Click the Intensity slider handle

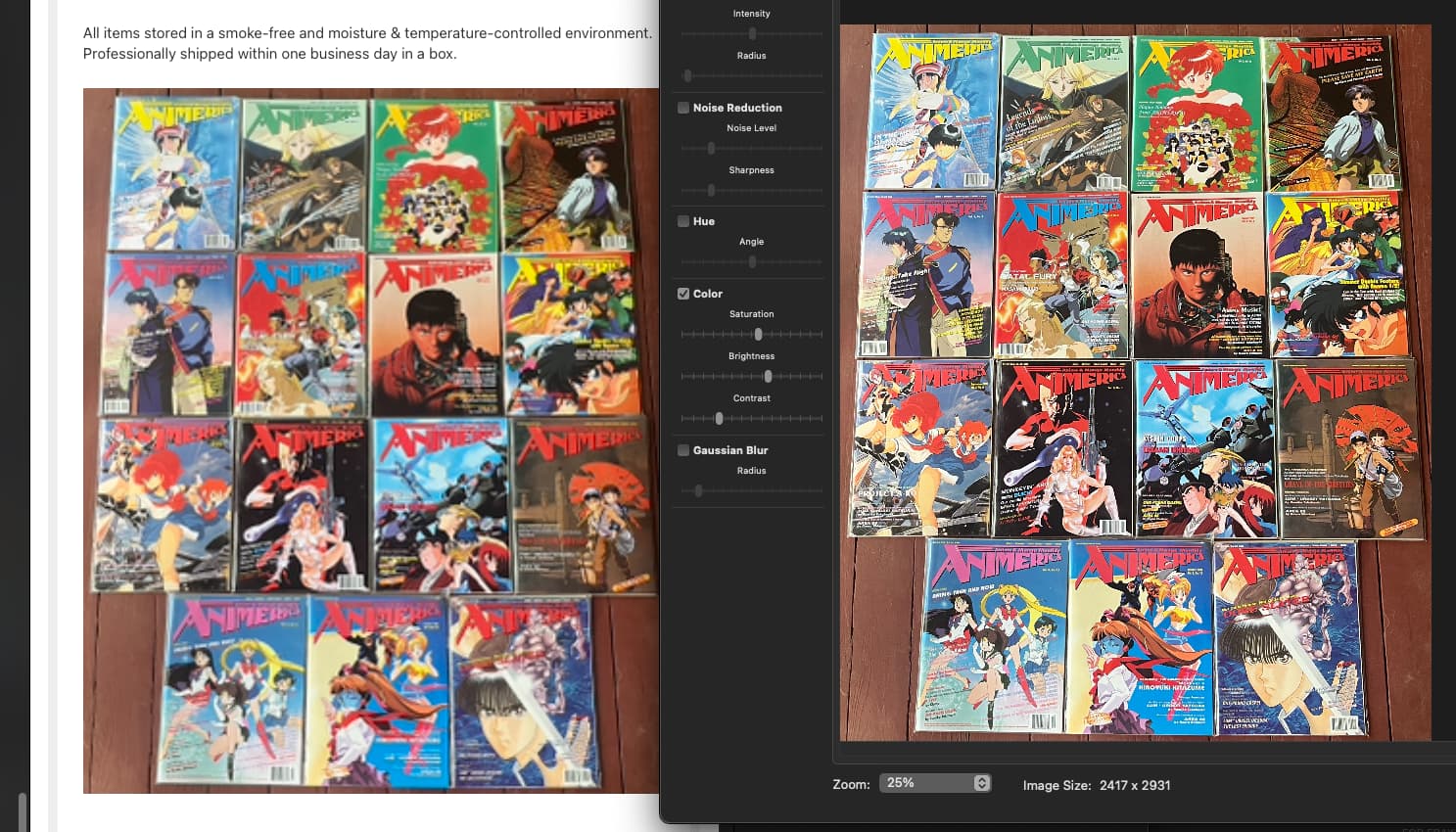752,33
